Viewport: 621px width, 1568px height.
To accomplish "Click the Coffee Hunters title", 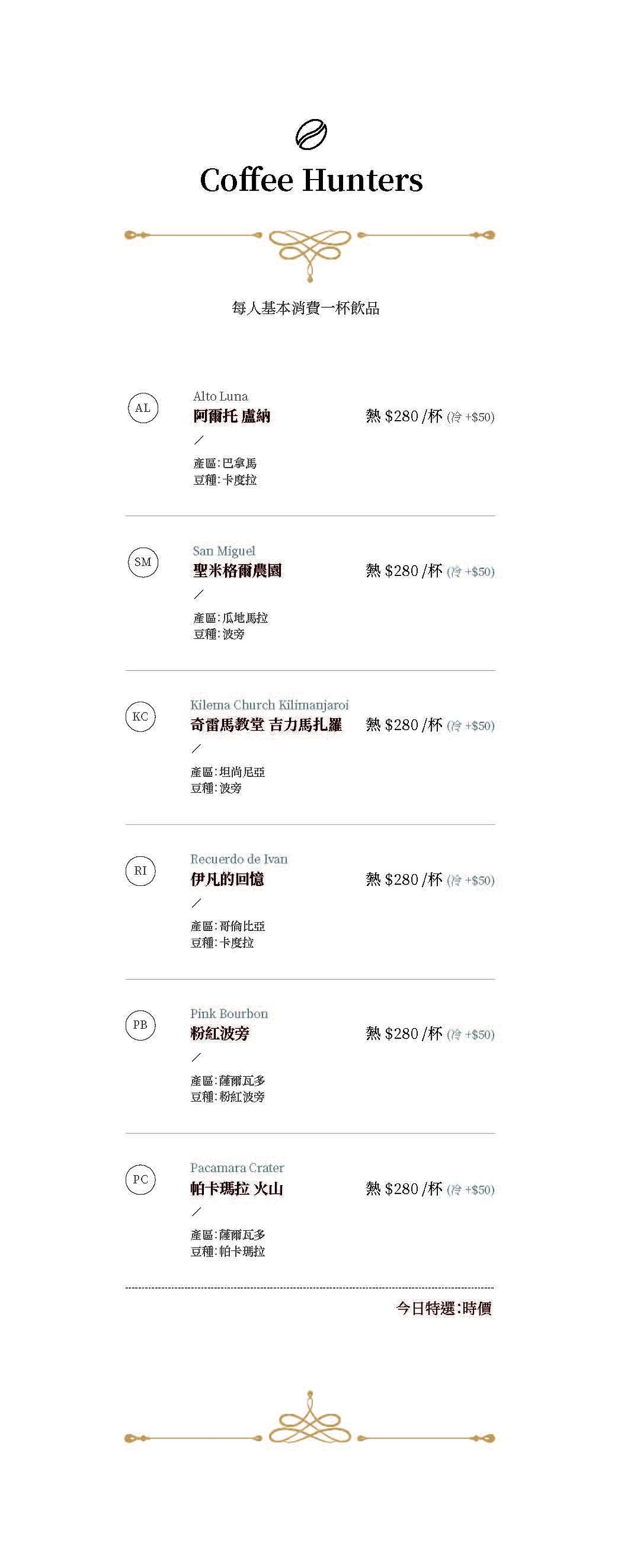I will coord(311,180).
